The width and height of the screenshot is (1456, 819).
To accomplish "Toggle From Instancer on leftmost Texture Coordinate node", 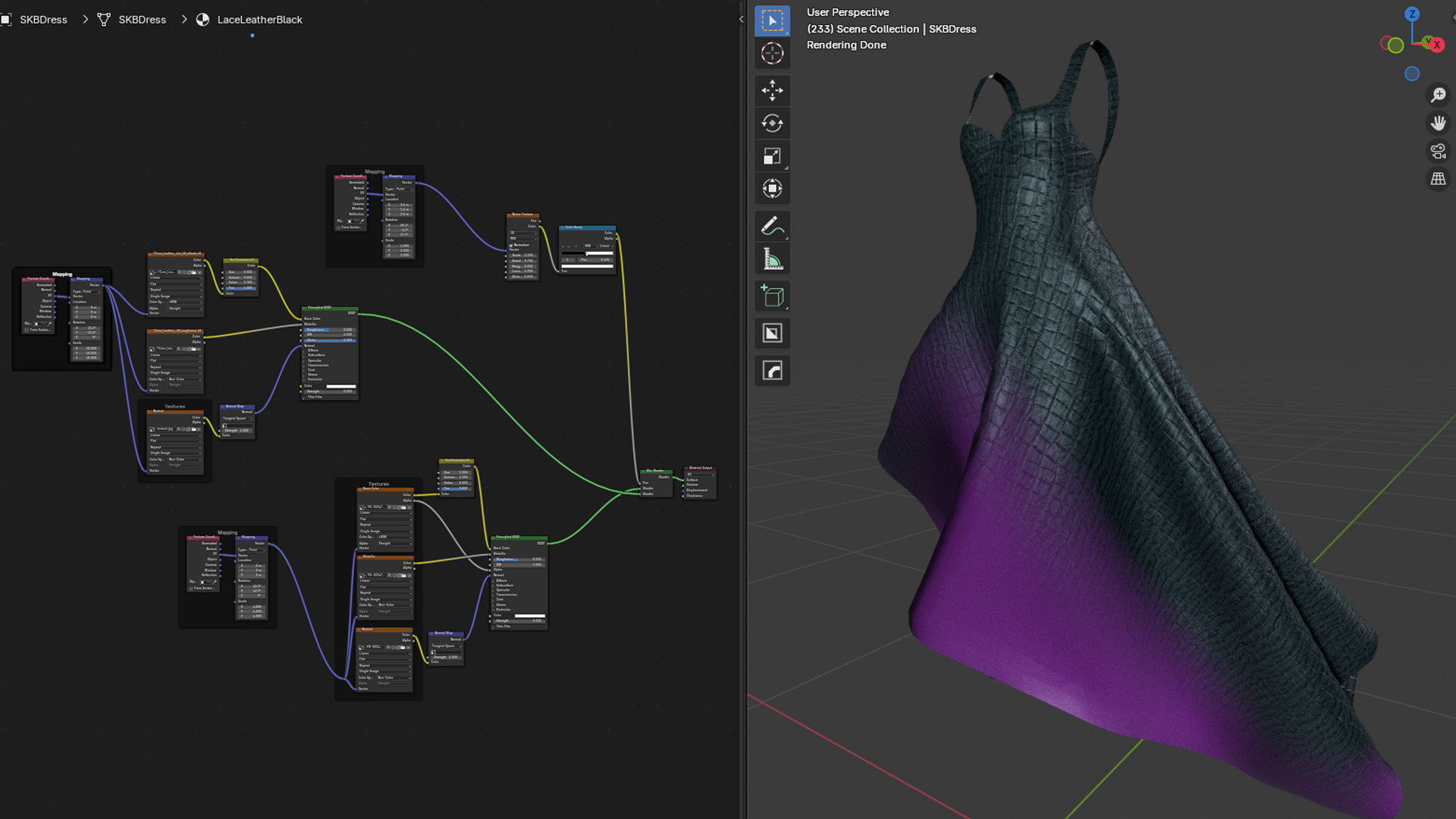I will pyautogui.click(x=26, y=330).
